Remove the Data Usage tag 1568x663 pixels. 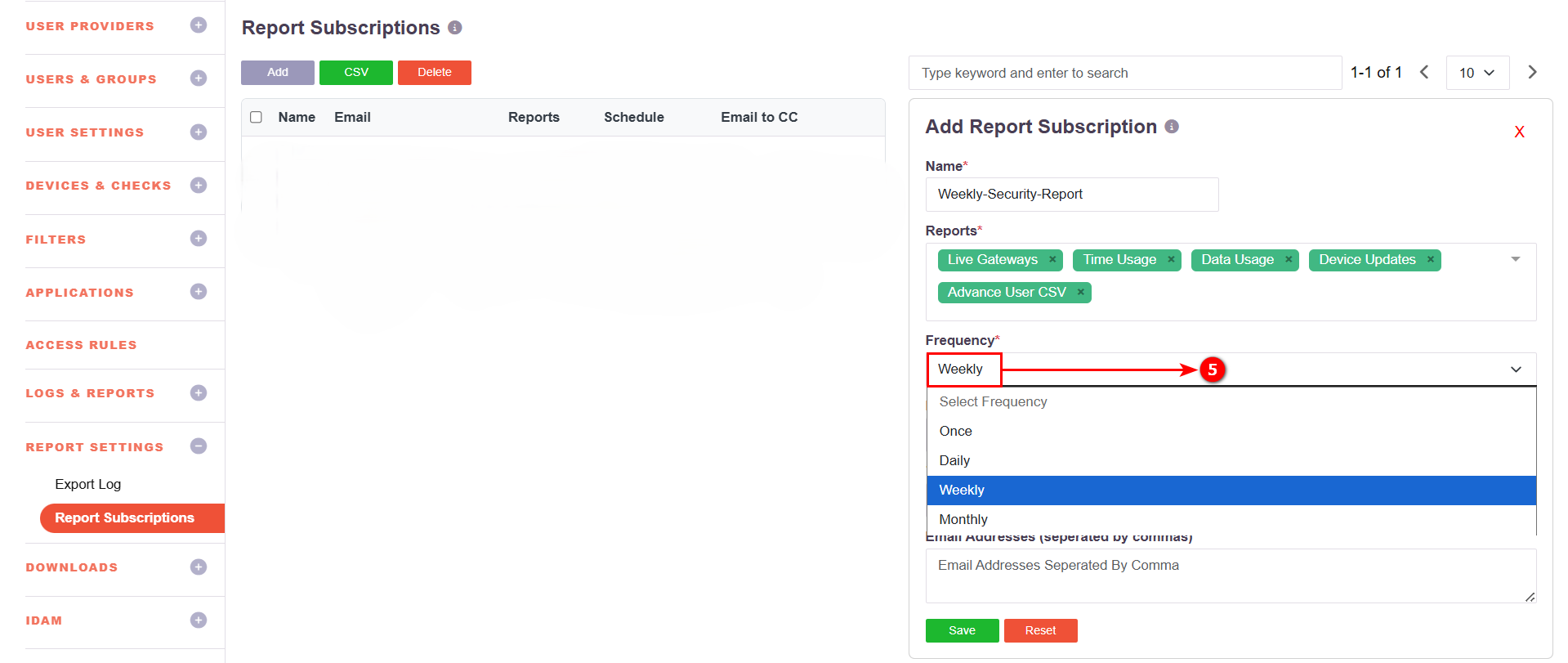(x=1289, y=260)
